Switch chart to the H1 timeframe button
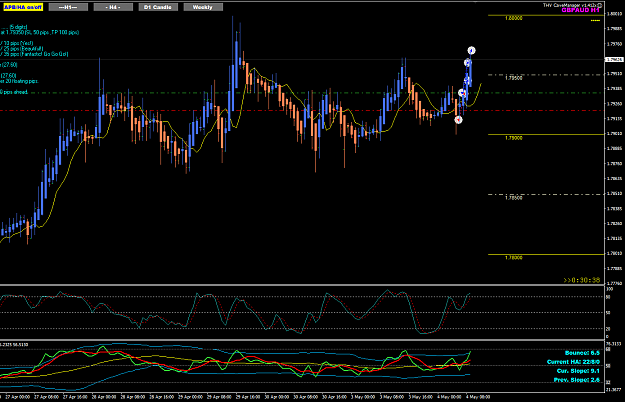625x402 pixels. point(68,7)
